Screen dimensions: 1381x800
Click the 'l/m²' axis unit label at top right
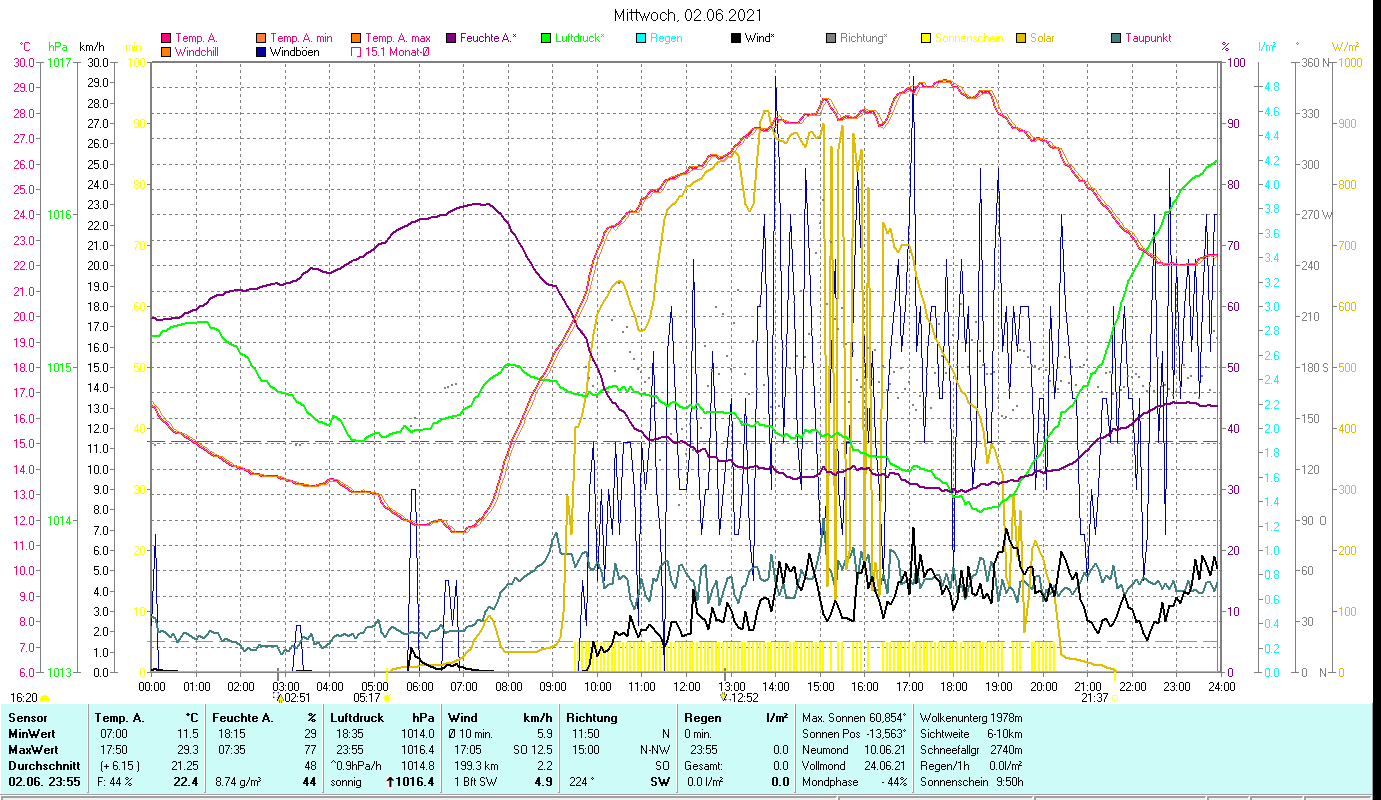point(1268,47)
